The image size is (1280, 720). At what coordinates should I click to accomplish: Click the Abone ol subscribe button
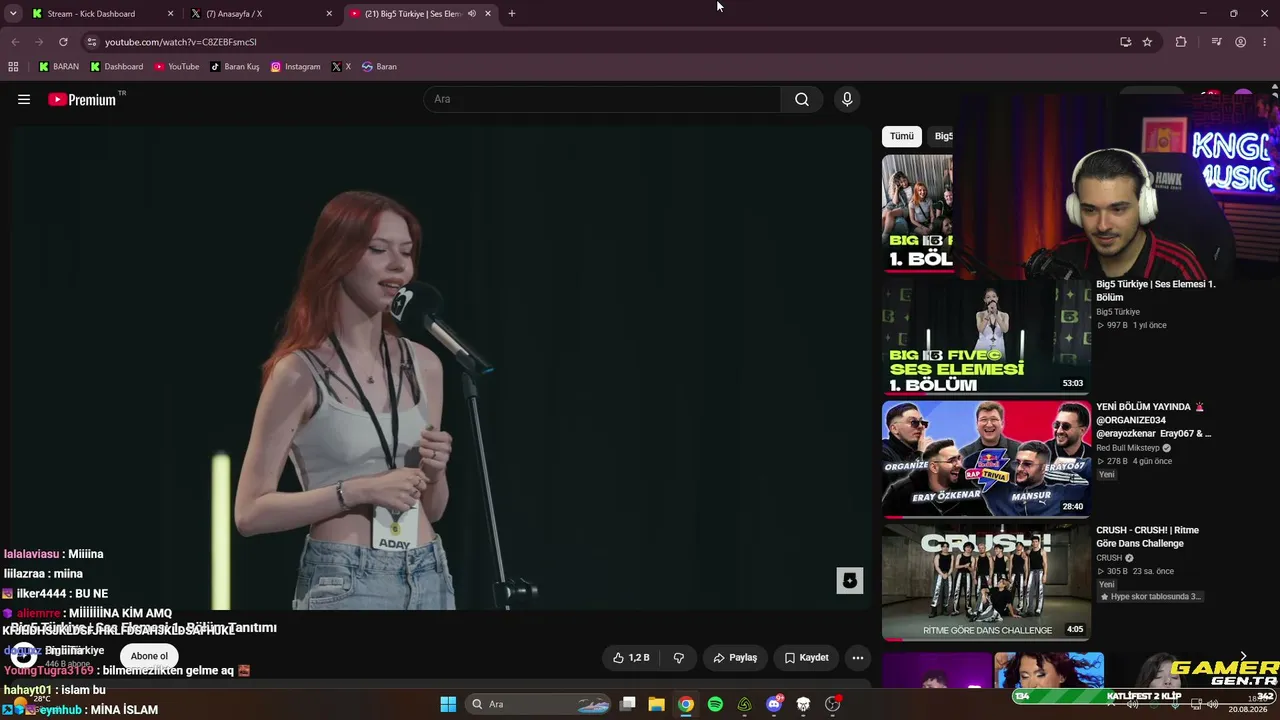tap(149, 656)
